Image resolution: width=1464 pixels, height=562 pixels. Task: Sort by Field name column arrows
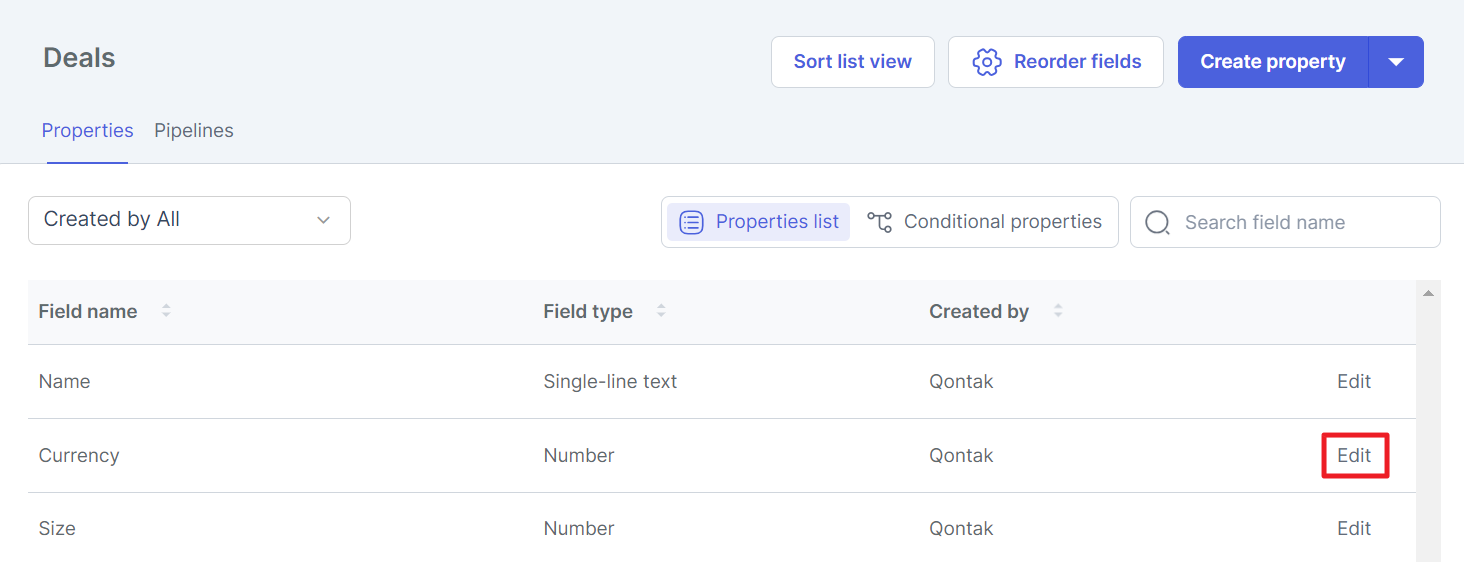166,311
